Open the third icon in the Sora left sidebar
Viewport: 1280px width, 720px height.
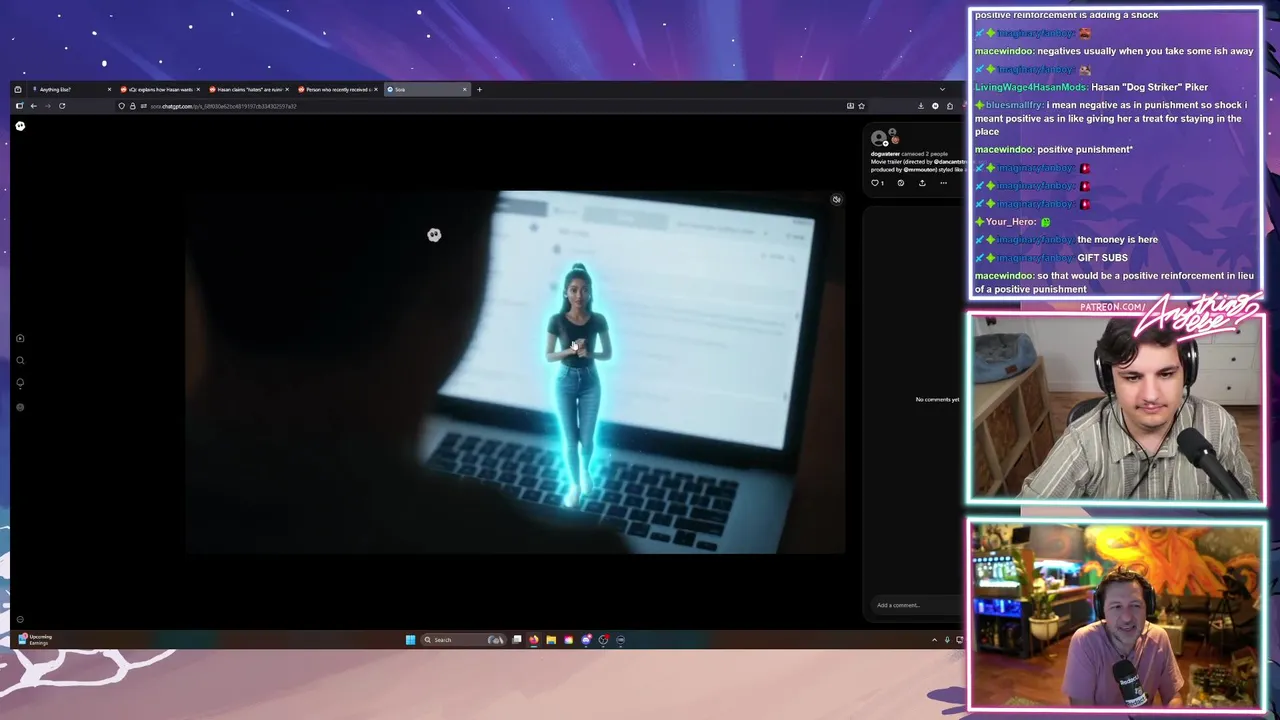(20, 383)
